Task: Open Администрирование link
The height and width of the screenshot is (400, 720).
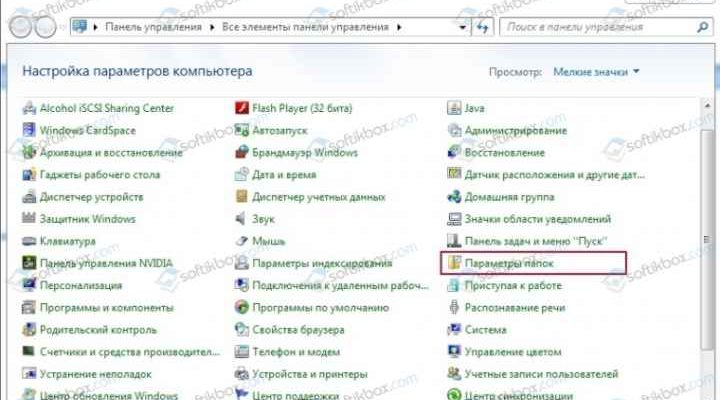Action: click(516, 131)
